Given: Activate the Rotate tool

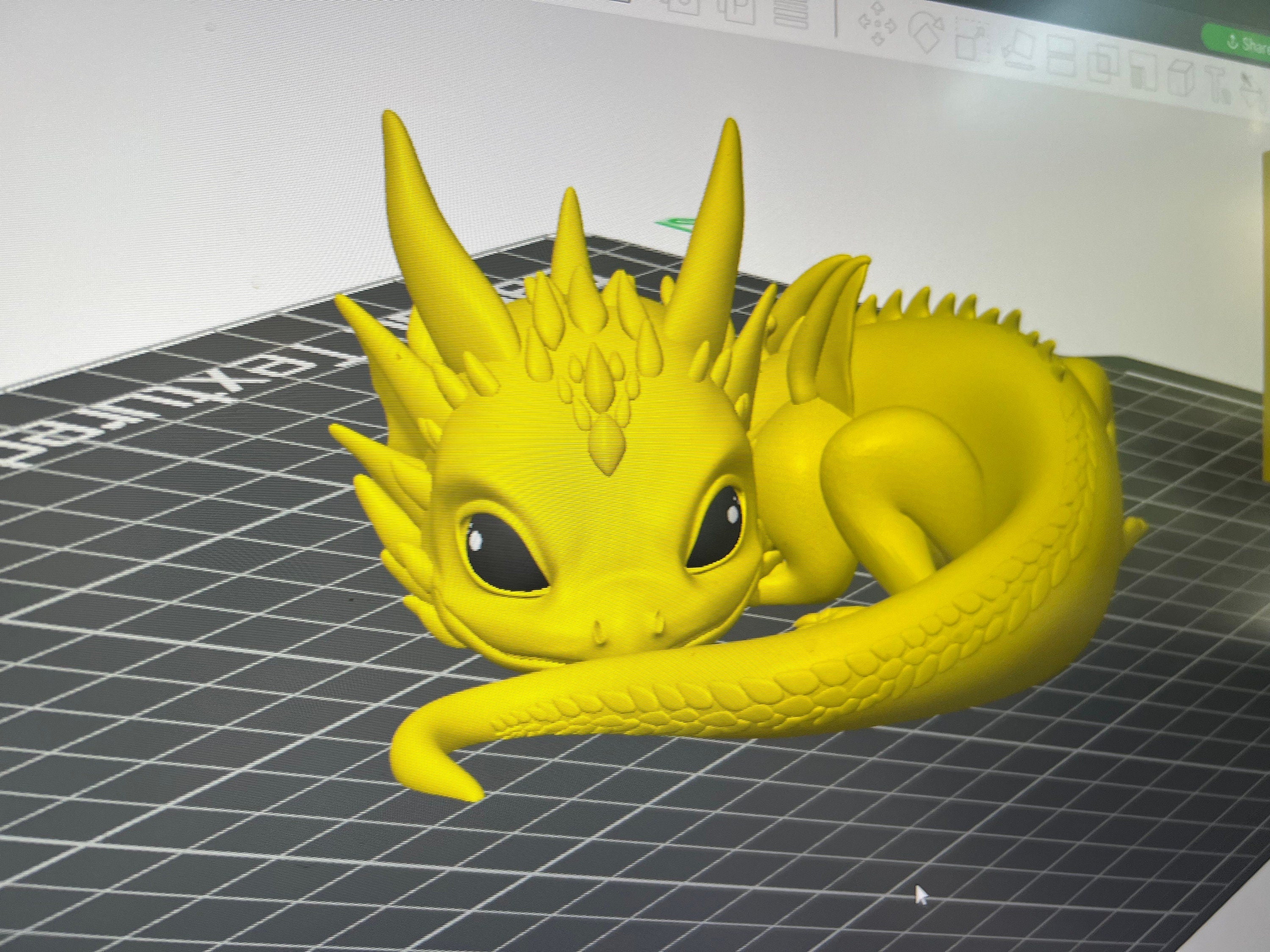Looking at the screenshot, I should [926, 33].
